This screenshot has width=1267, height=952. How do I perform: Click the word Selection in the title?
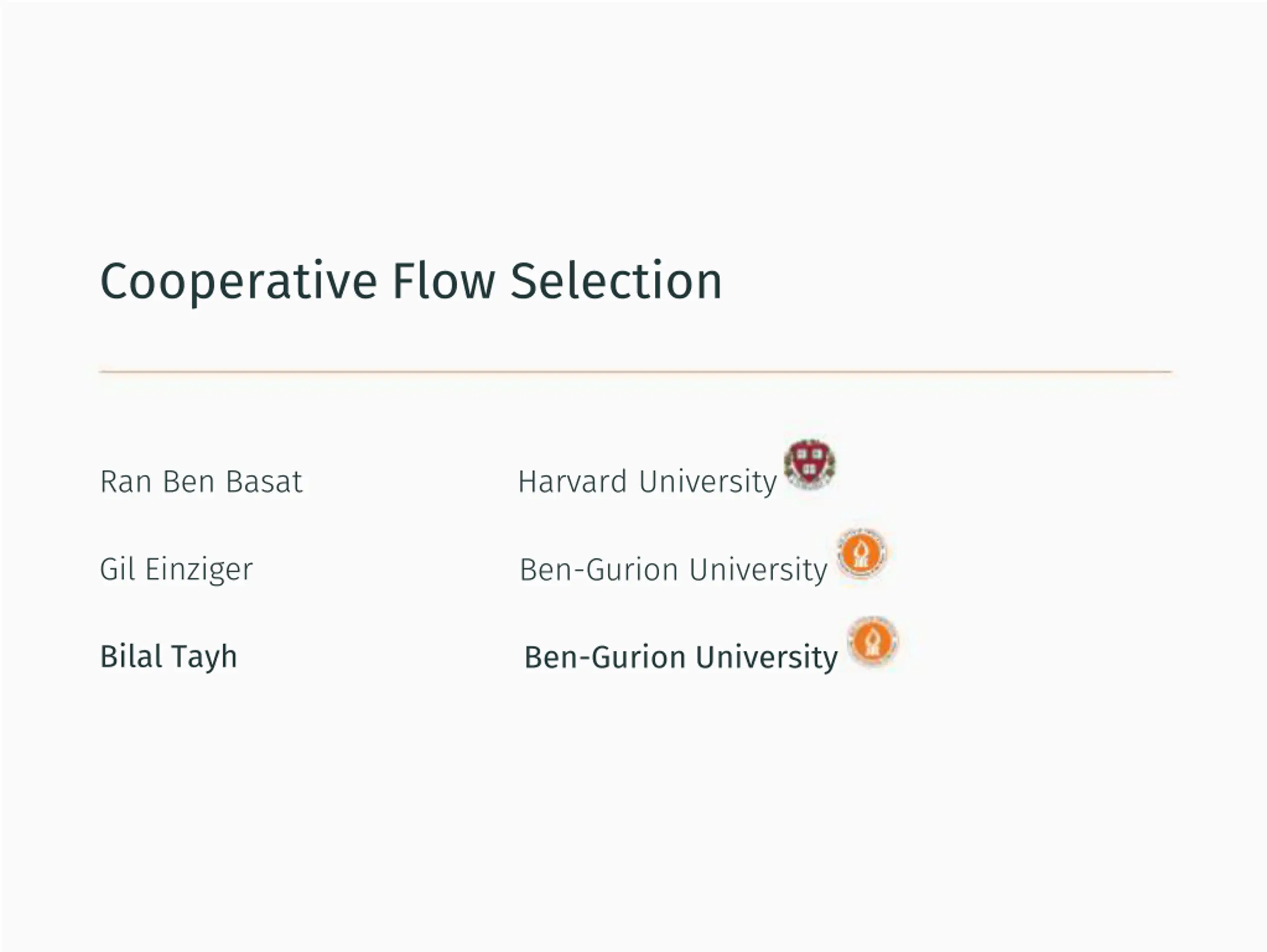click(x=616, y=281)
